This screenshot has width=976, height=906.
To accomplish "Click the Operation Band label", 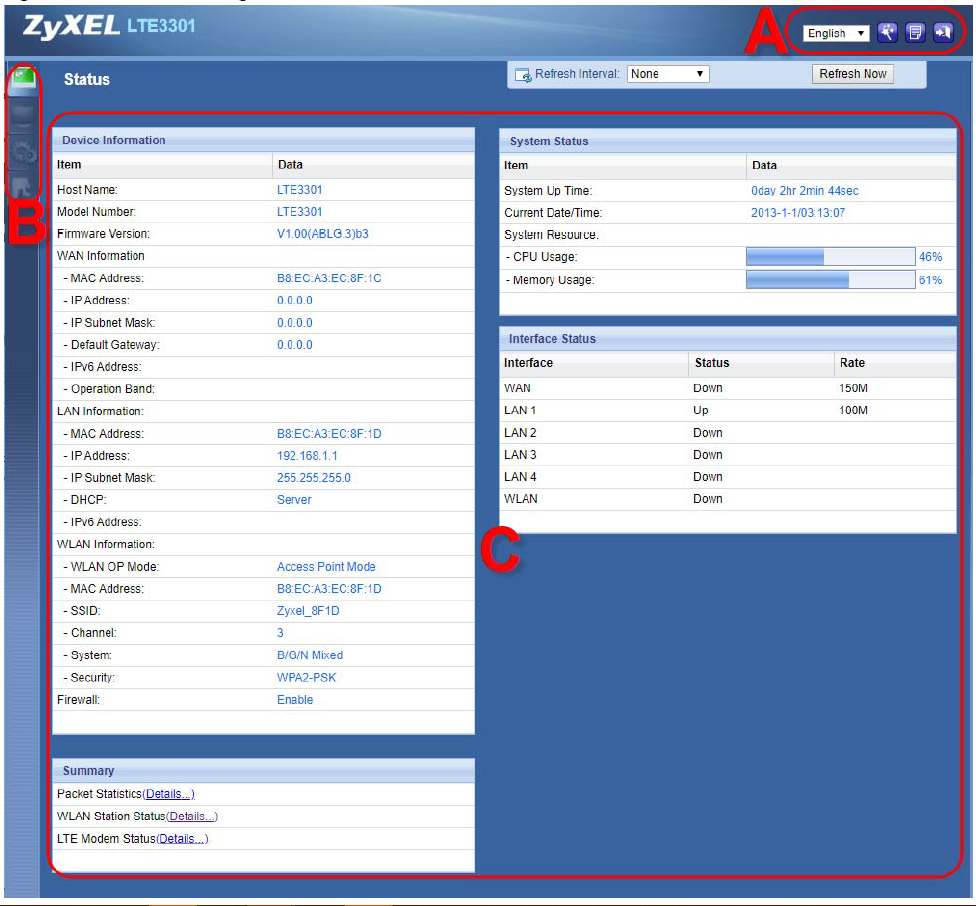I will (113, 389).
